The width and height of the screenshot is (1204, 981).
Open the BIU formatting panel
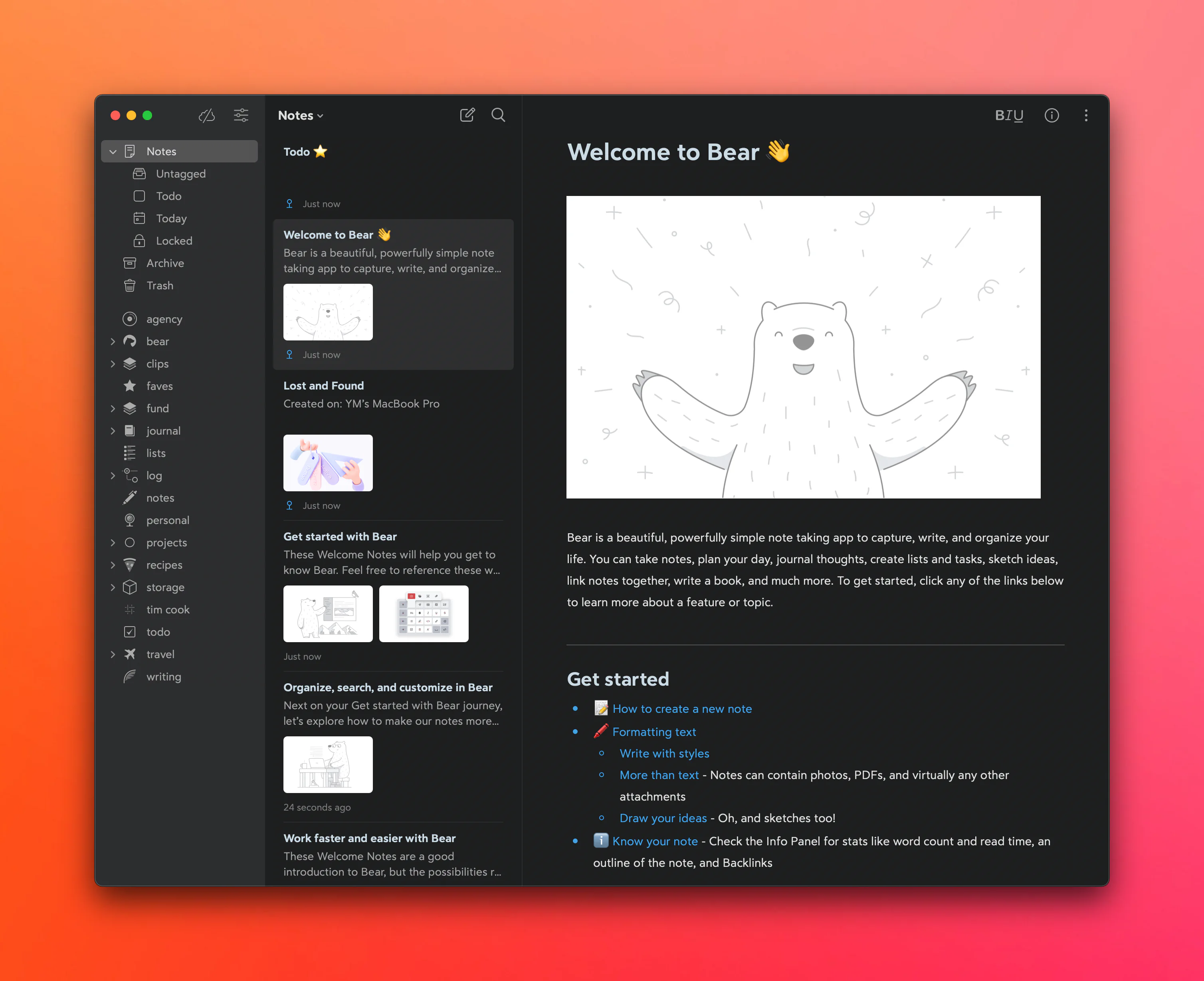click(1009, 115)
